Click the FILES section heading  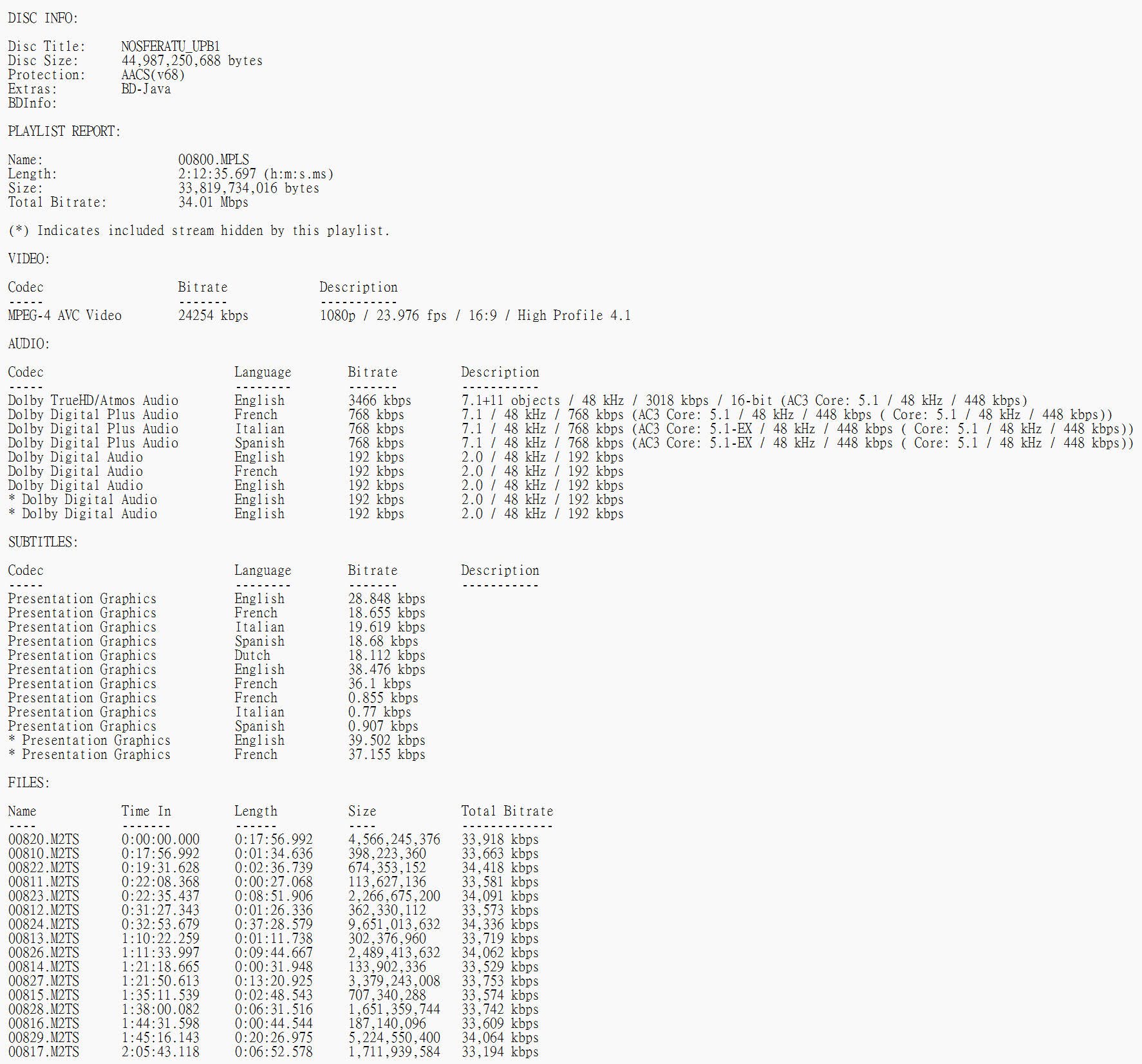[x=29, y=783]
